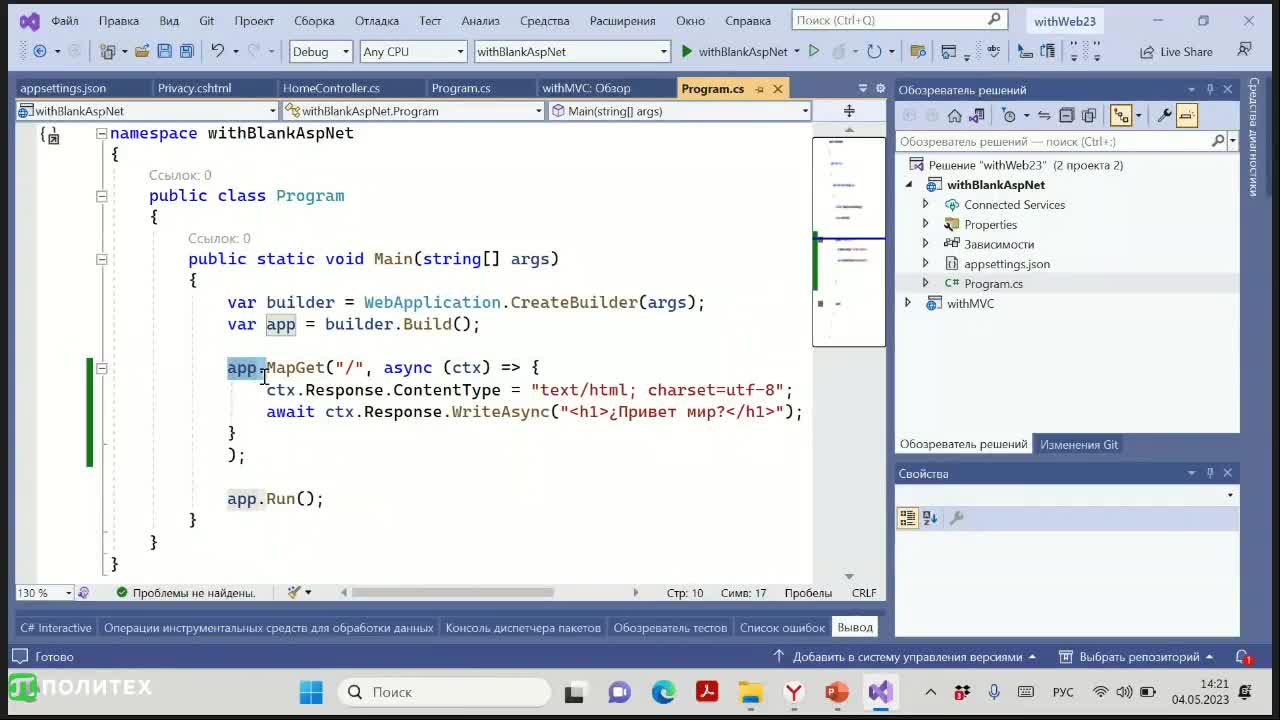Toggle the Preview Selected Items button

tap(1187, 116)
